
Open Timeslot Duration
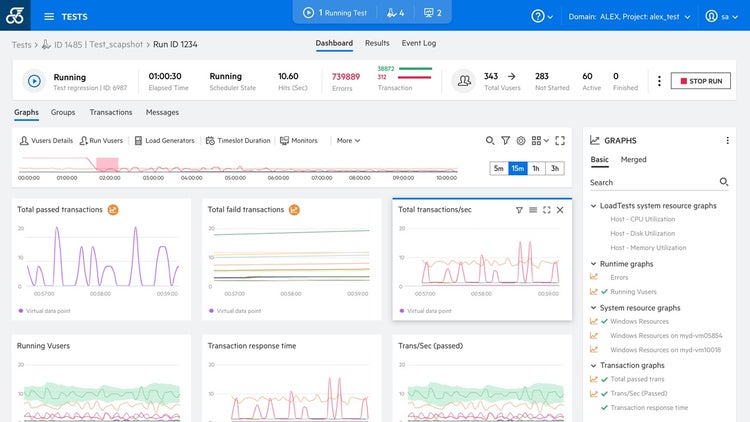click(x=238, y=141)
